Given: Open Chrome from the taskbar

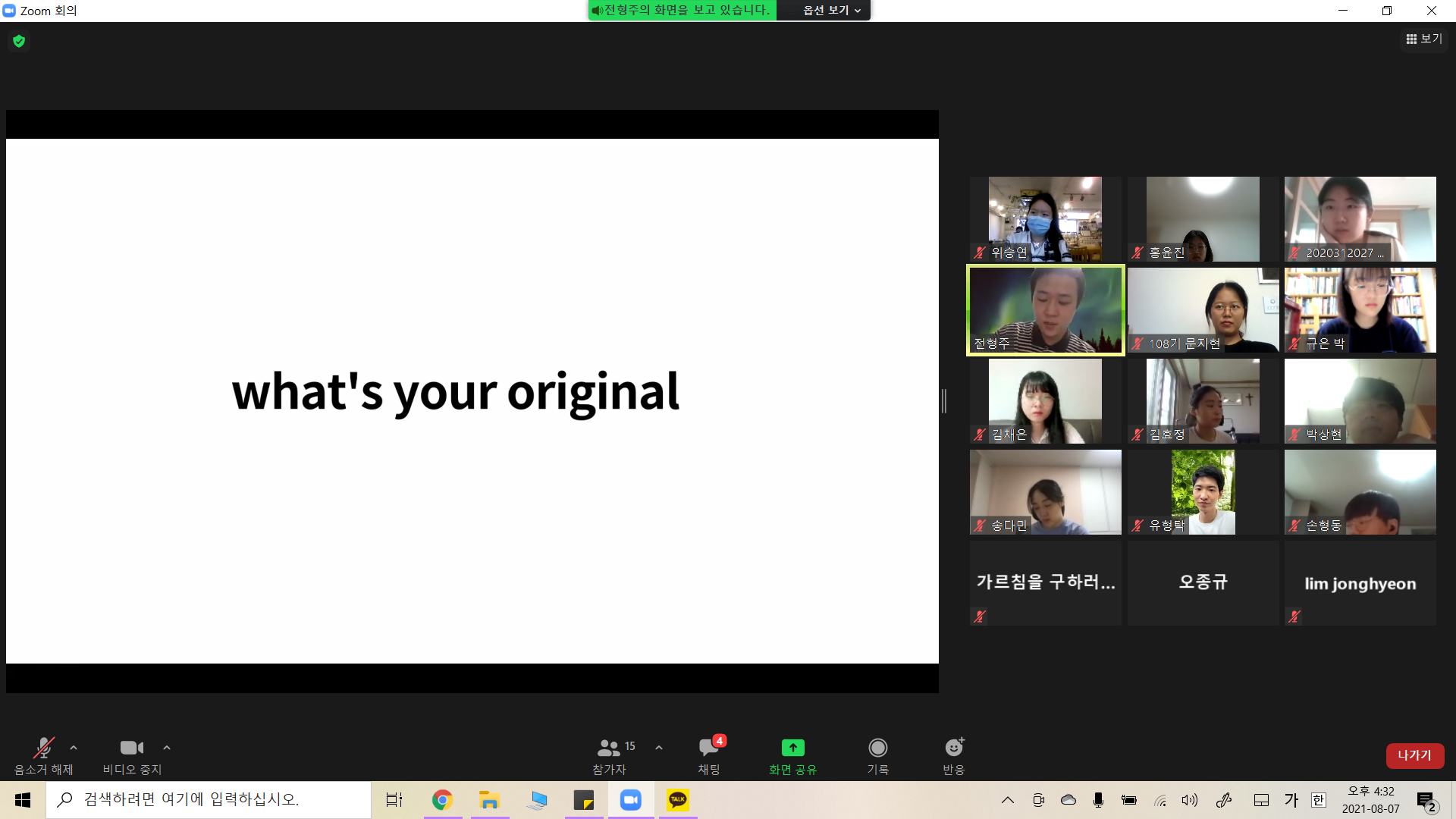Looking at the screenshot, I should point(442,800).
